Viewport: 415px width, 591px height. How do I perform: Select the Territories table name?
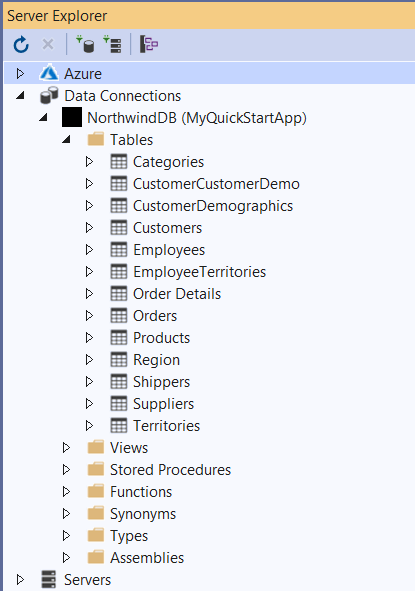pyautogui.click(x=167, y=426)
